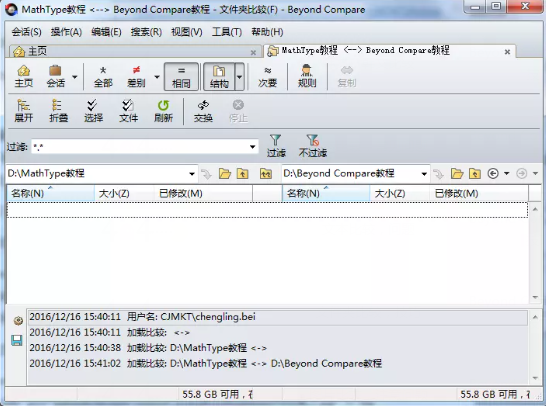Toggle the 结构 (Structure) view button
This screenshot has width=546, height=406.
click(x=219, y=77)
